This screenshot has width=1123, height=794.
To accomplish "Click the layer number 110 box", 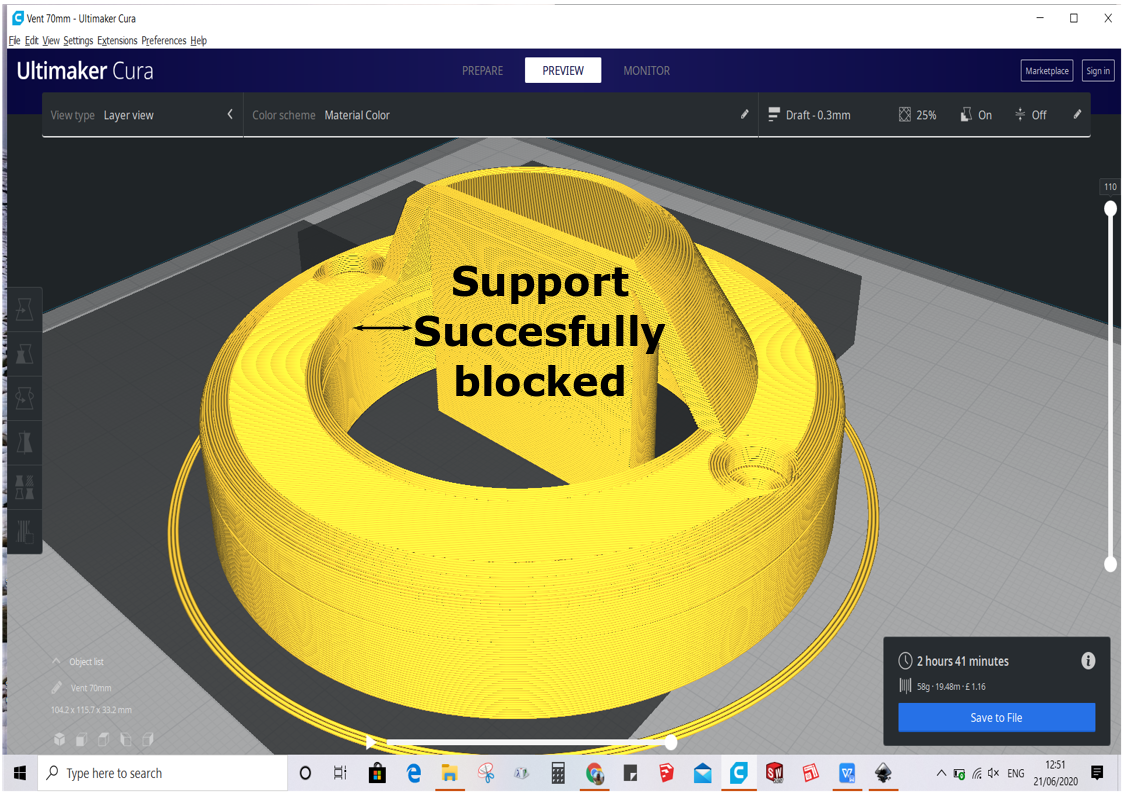I will coord(1110,186).
